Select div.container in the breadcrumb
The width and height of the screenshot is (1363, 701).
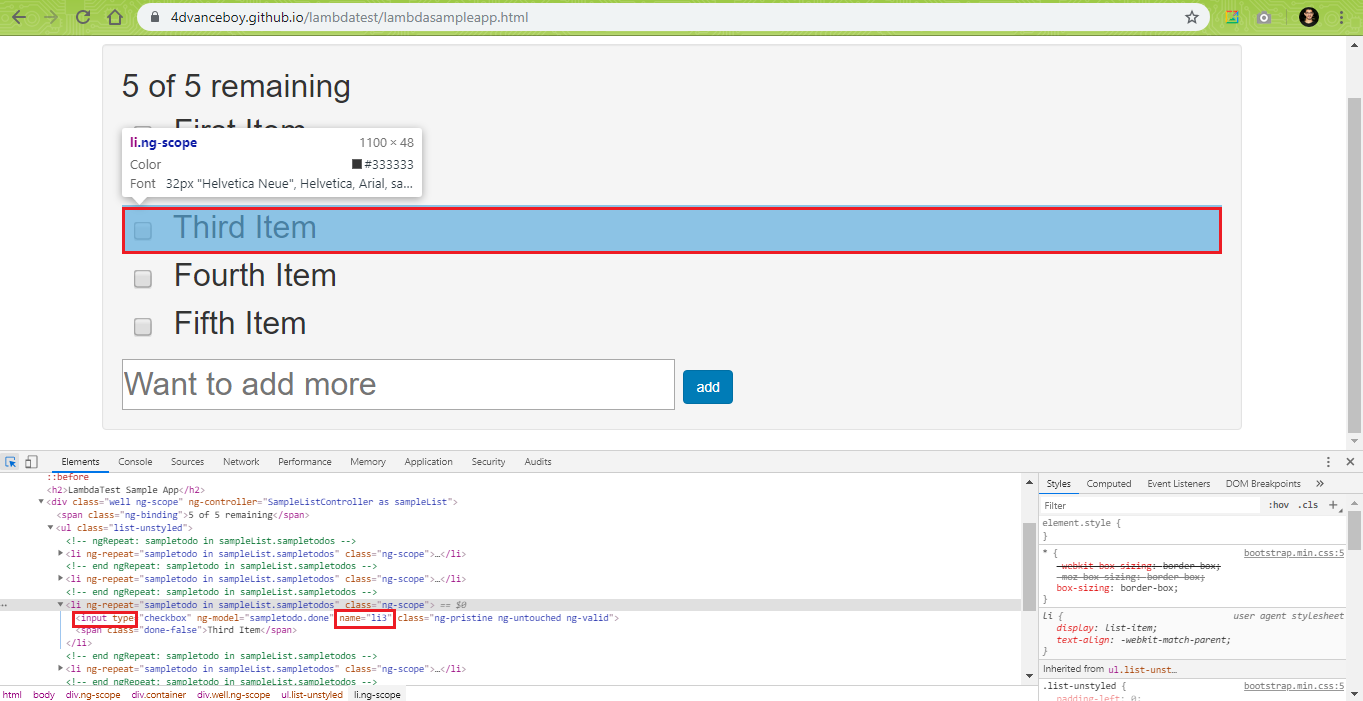point(159,694)
